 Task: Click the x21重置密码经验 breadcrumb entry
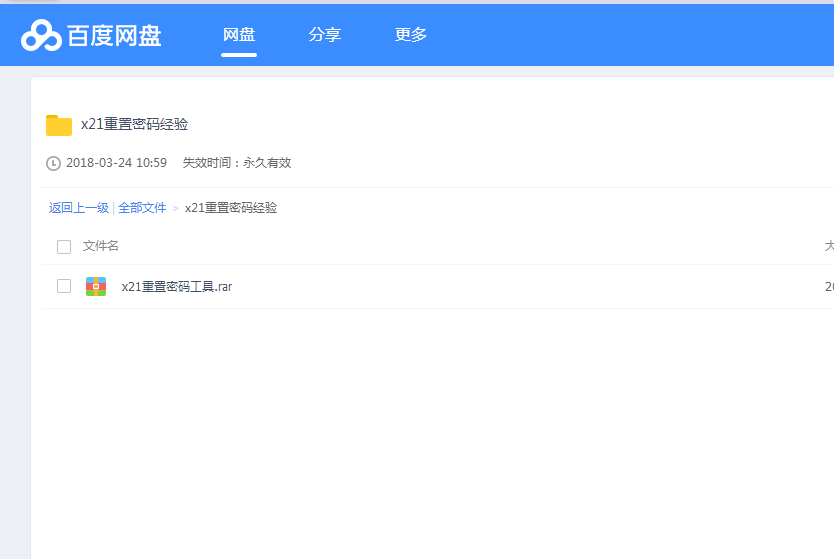231,208
